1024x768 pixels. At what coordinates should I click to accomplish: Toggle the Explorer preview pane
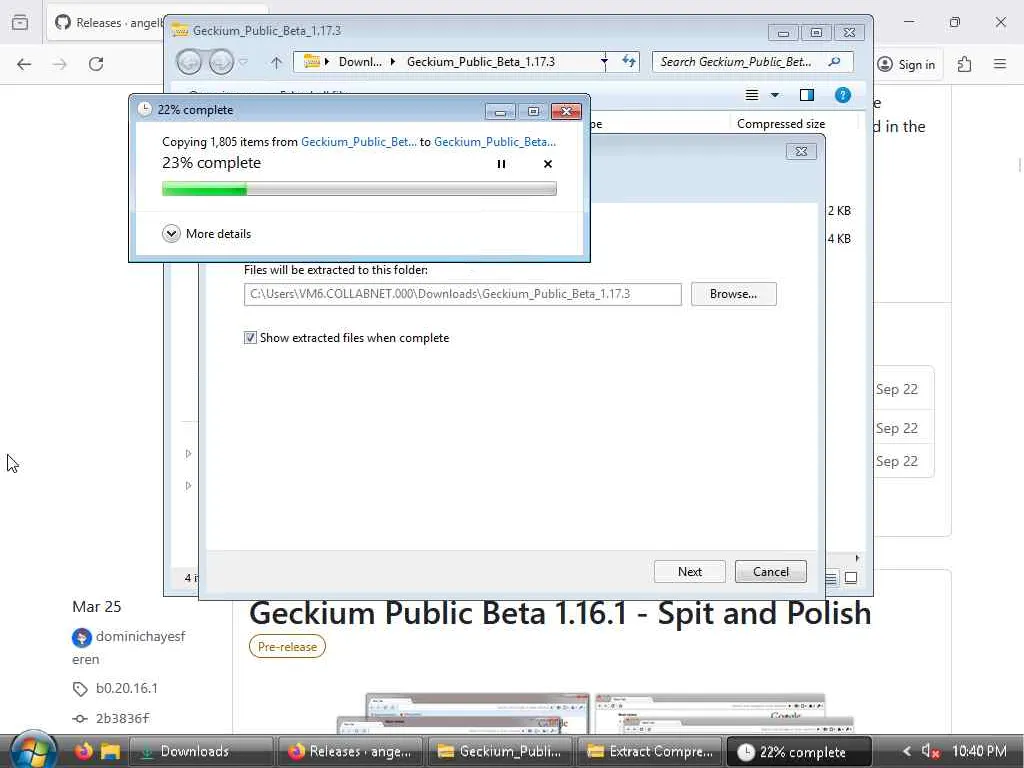pos(807,95)
